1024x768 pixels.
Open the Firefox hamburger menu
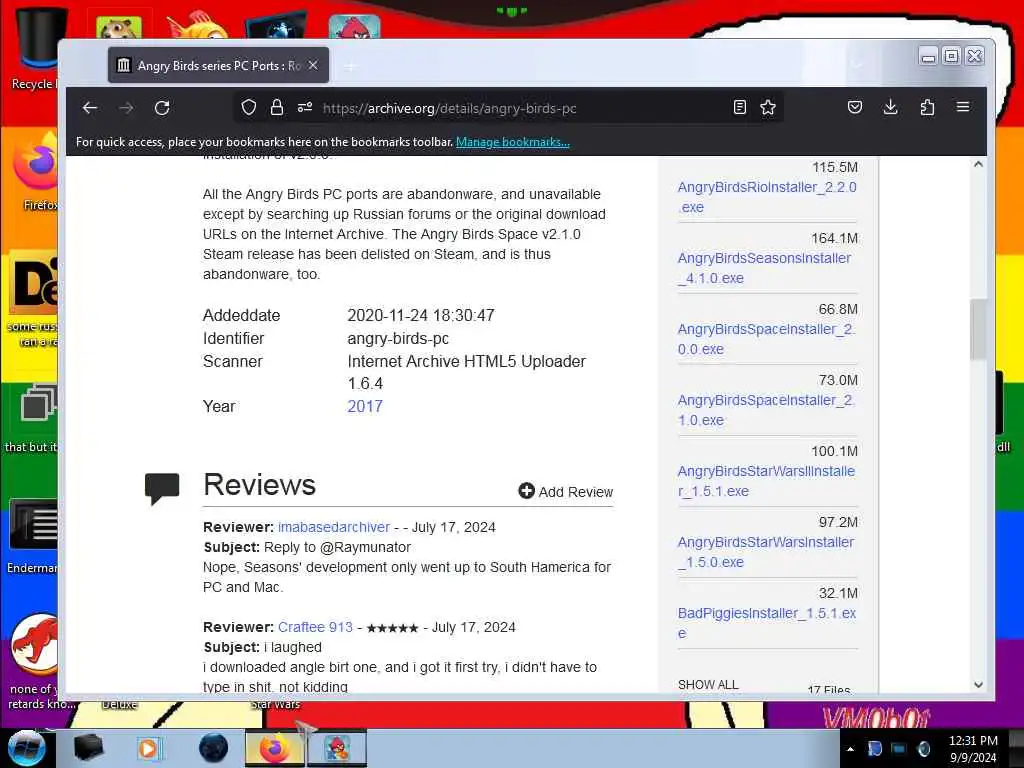[x=963, y=106]
